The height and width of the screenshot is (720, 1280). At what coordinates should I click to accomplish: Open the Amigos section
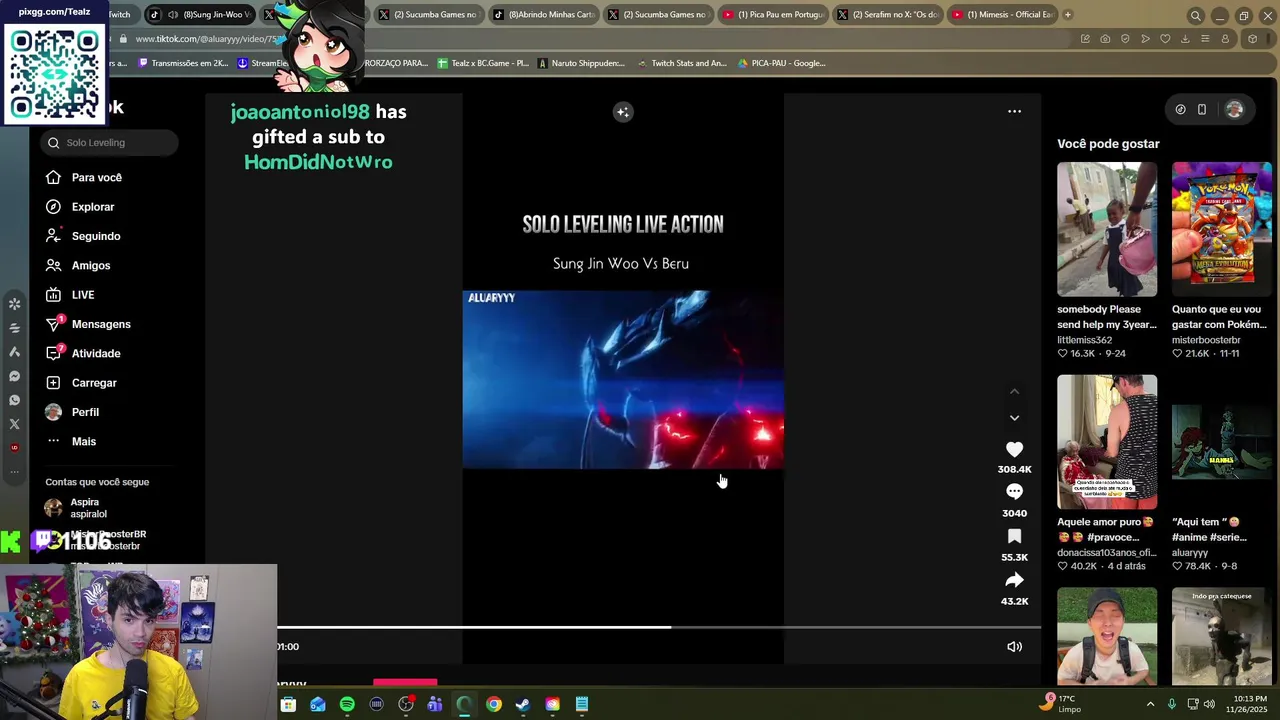pyautogui.click(x=78, y=265)
